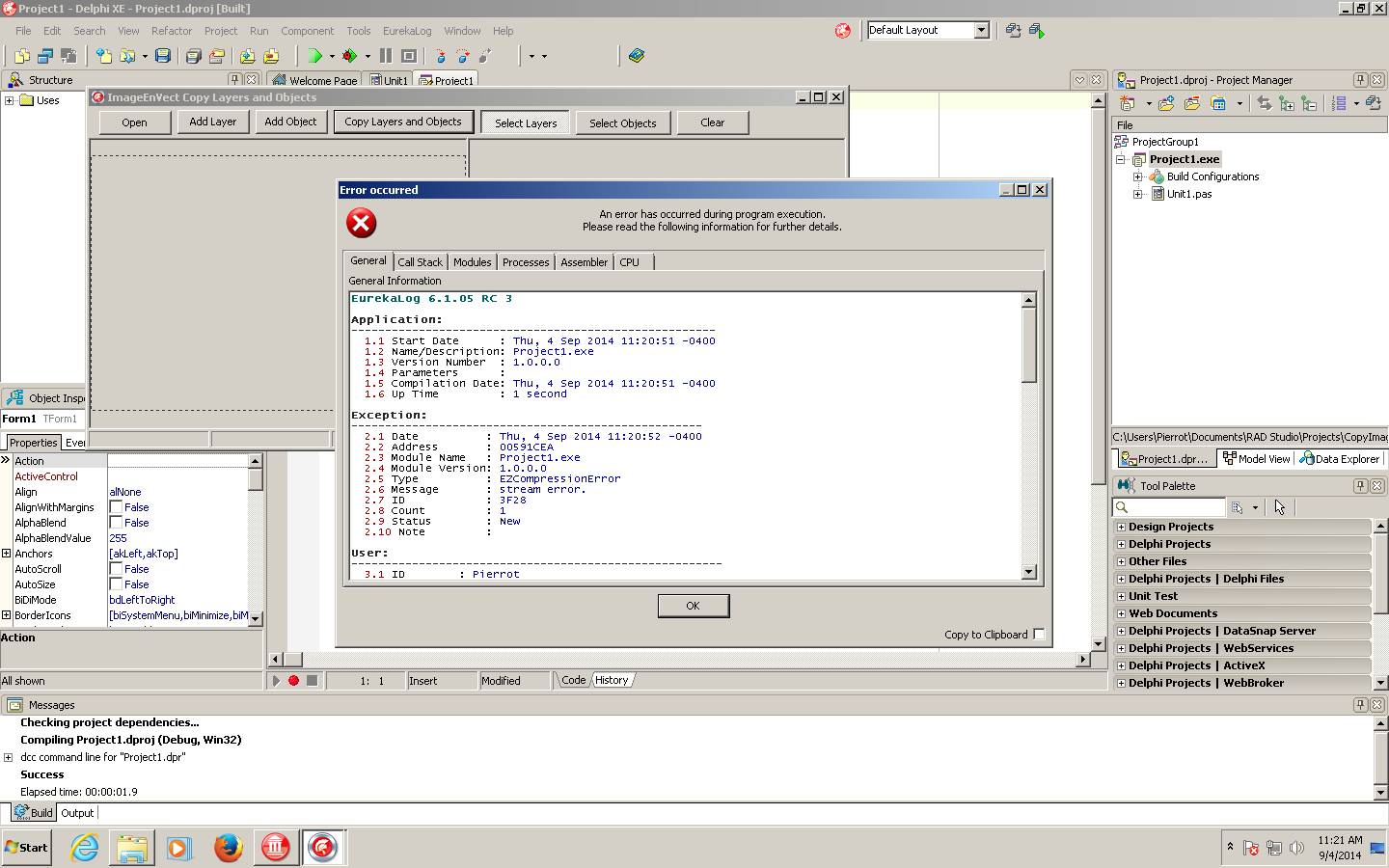Expand the Anchors property

tap(6, 554)
